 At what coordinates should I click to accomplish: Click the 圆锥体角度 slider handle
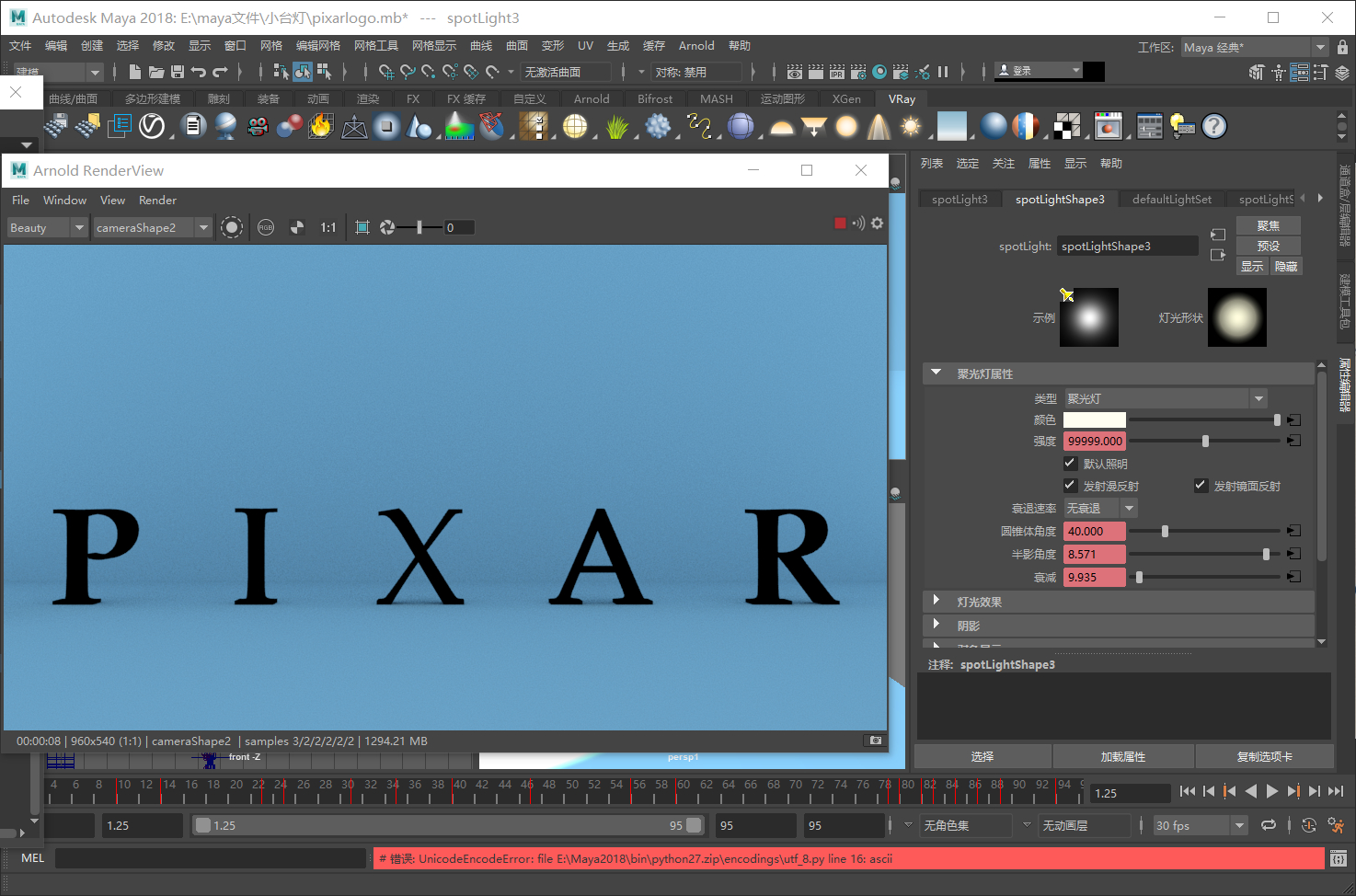tap(1166, 531)
